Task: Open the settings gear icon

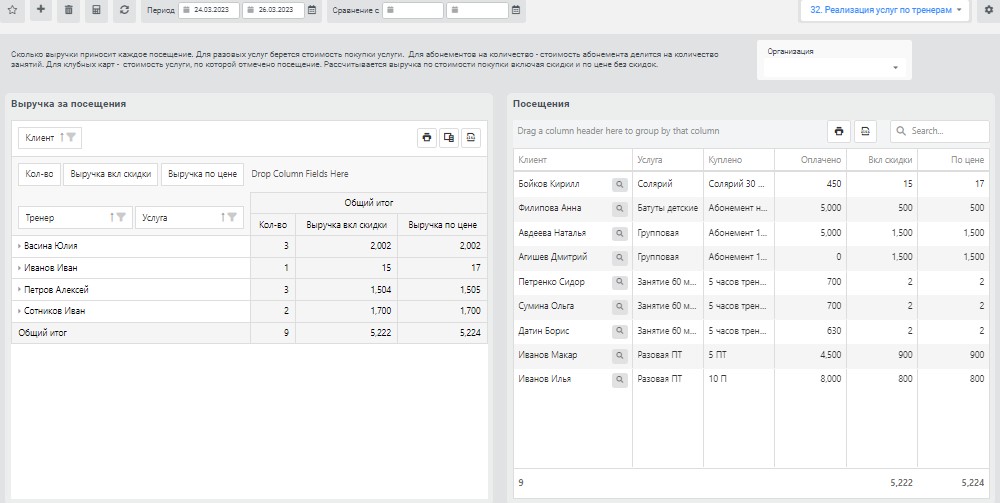Action: pos(989,10)
